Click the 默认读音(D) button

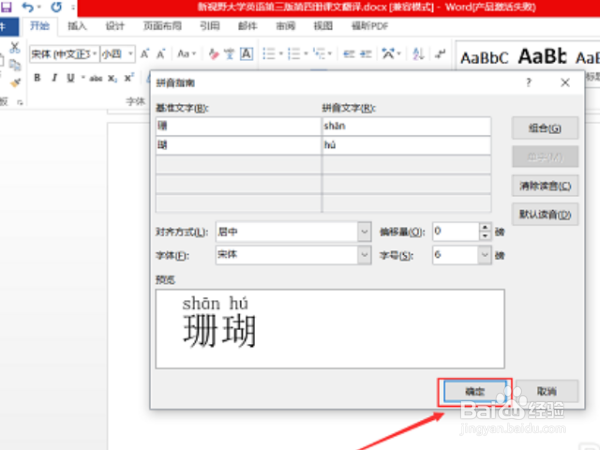(545, 215)
